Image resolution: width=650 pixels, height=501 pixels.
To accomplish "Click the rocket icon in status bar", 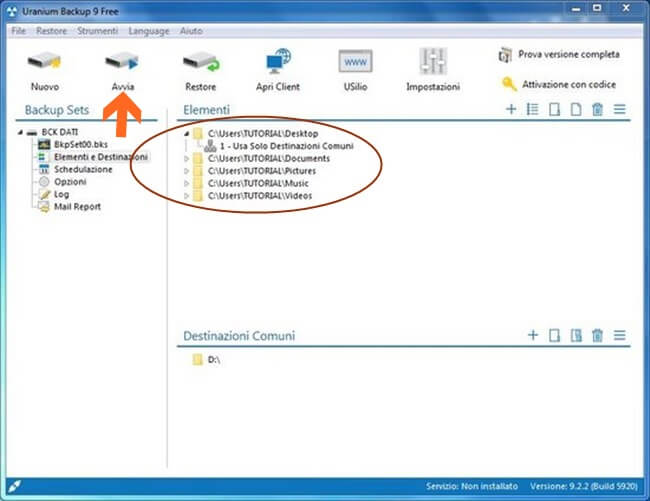I will tap(15, 486).
